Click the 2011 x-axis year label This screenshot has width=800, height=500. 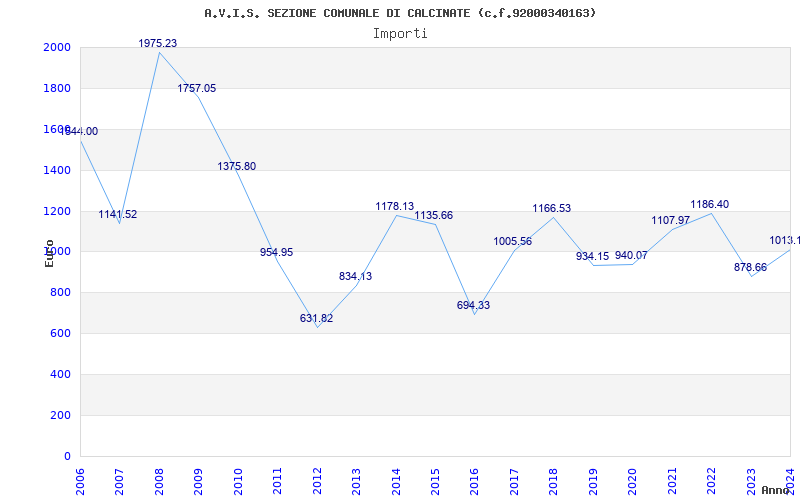click(x=278, y=482)
